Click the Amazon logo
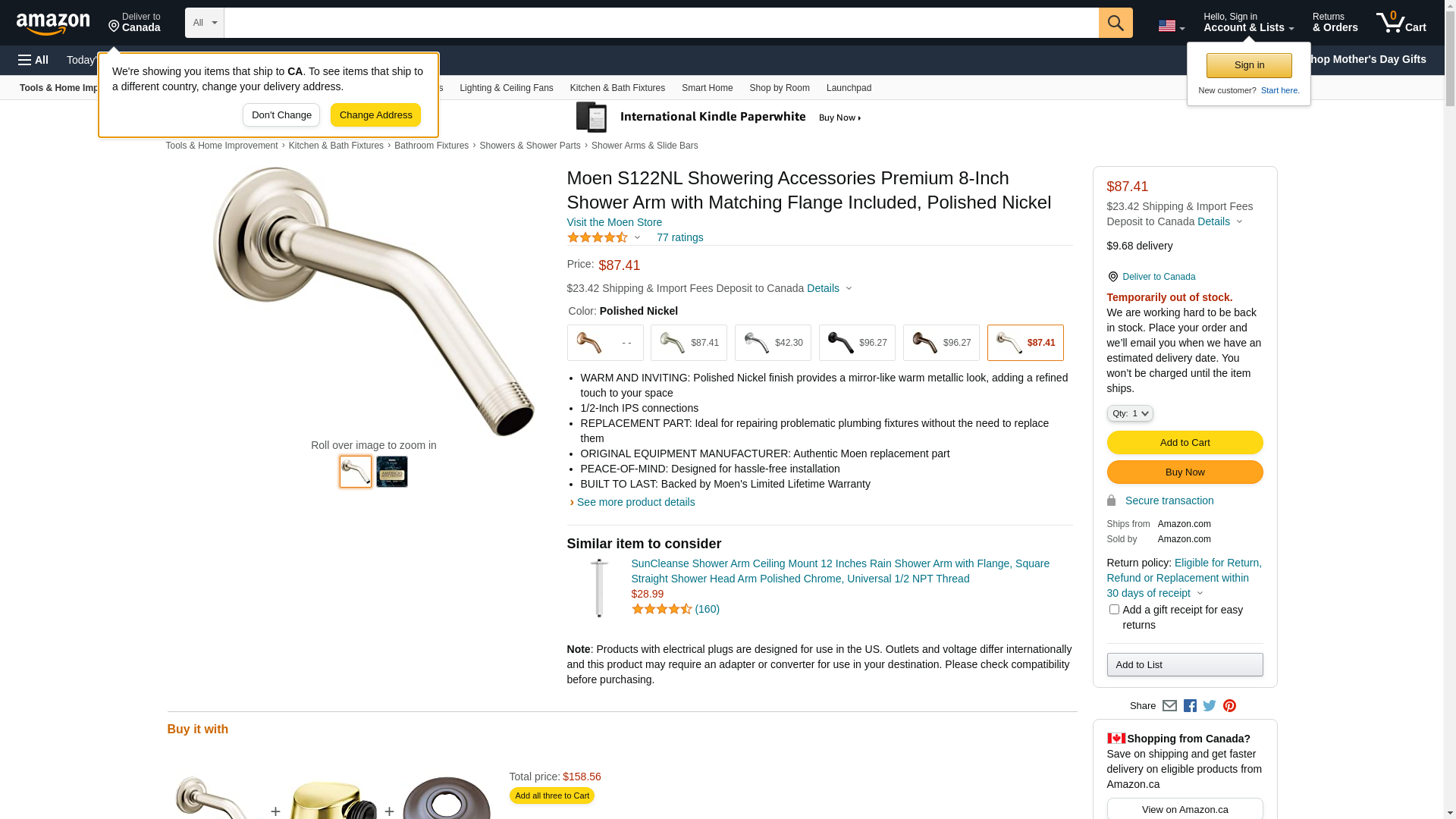The height and width of the screenshot is (819, 1456). [x=53, y=24]
